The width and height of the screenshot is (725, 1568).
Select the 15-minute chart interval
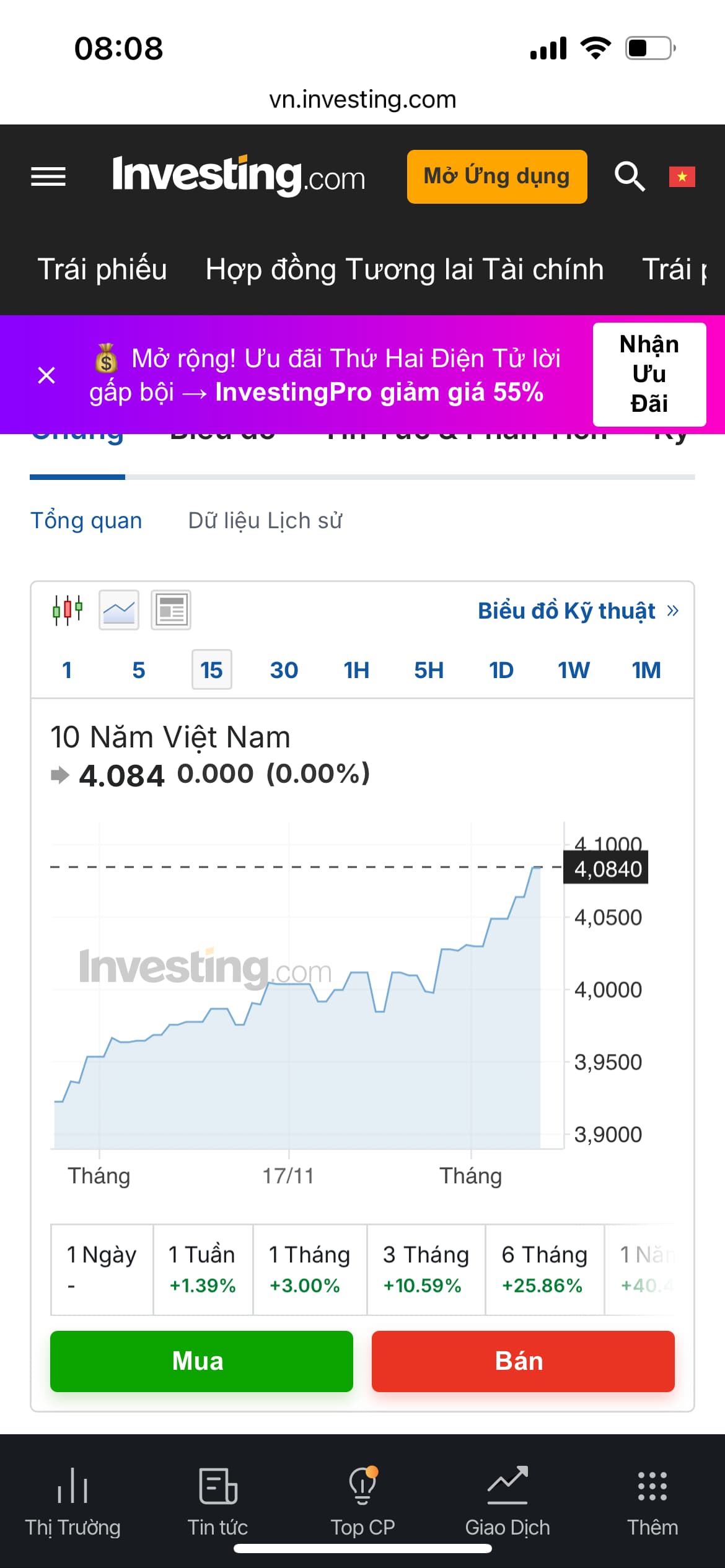pyautogui.click(x=211, y=670)
